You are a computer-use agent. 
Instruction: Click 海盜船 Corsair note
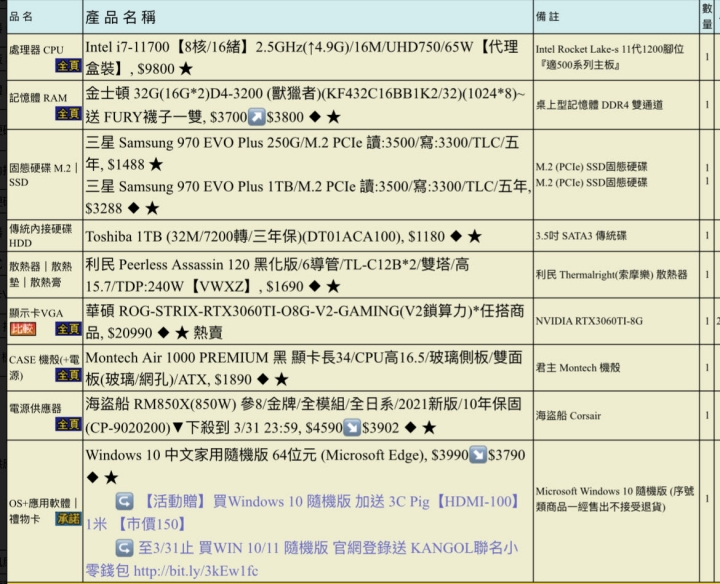point(568,416)
